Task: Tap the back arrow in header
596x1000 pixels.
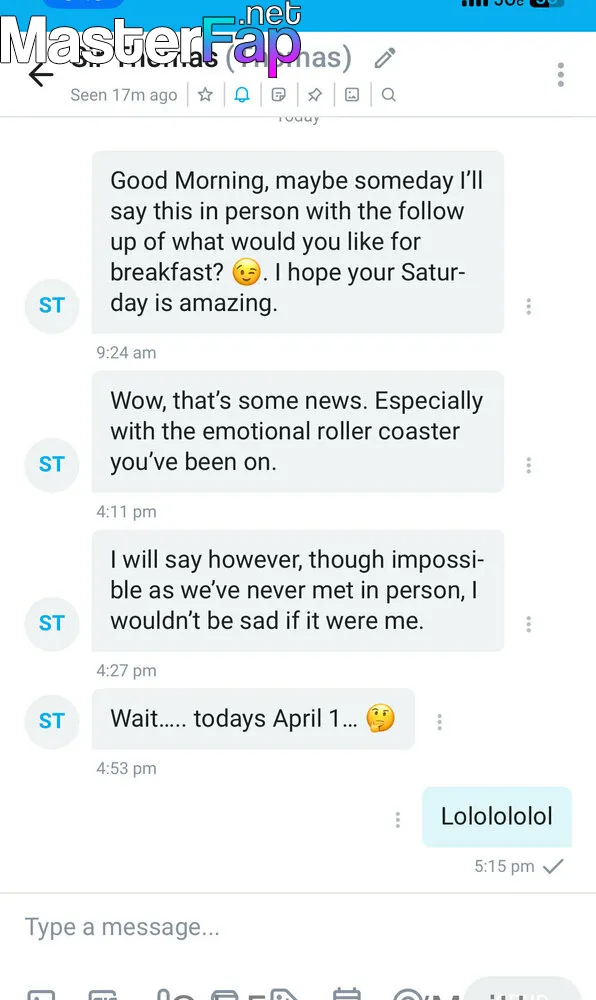Action: 41,75
